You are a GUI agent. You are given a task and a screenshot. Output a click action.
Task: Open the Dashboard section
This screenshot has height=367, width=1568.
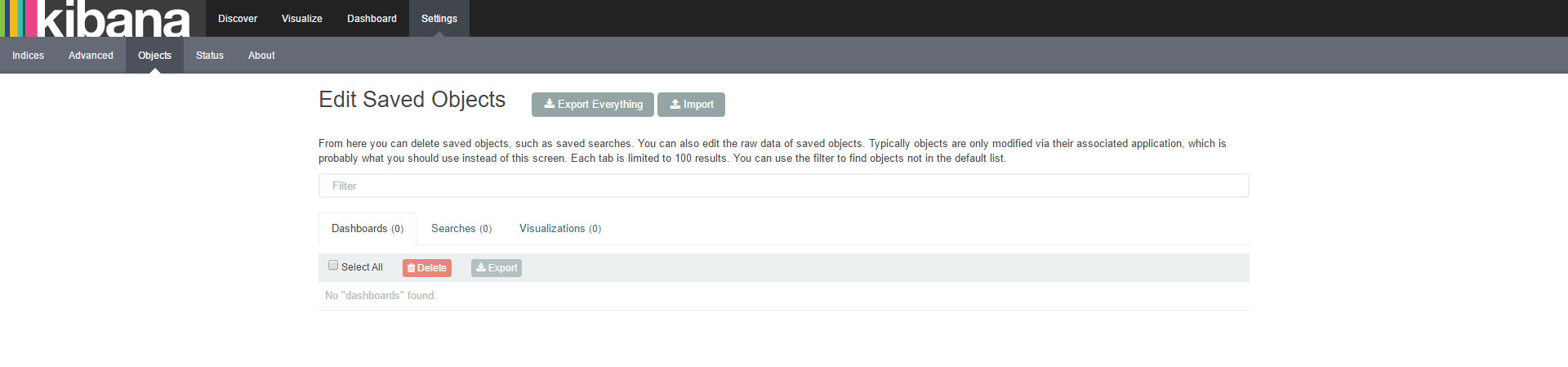[372, 19]
